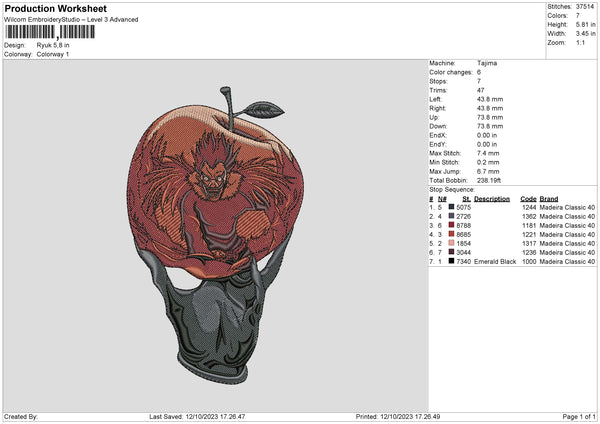Click thread code 1236 in stop sequence
The image size is (600, 424).
click(529, 252)
